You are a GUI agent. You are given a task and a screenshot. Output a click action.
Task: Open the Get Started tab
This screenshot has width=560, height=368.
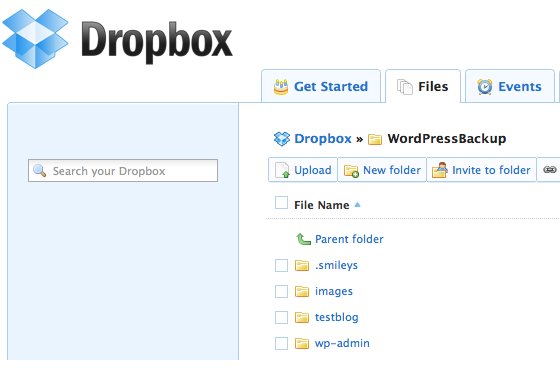click(321, 86)
